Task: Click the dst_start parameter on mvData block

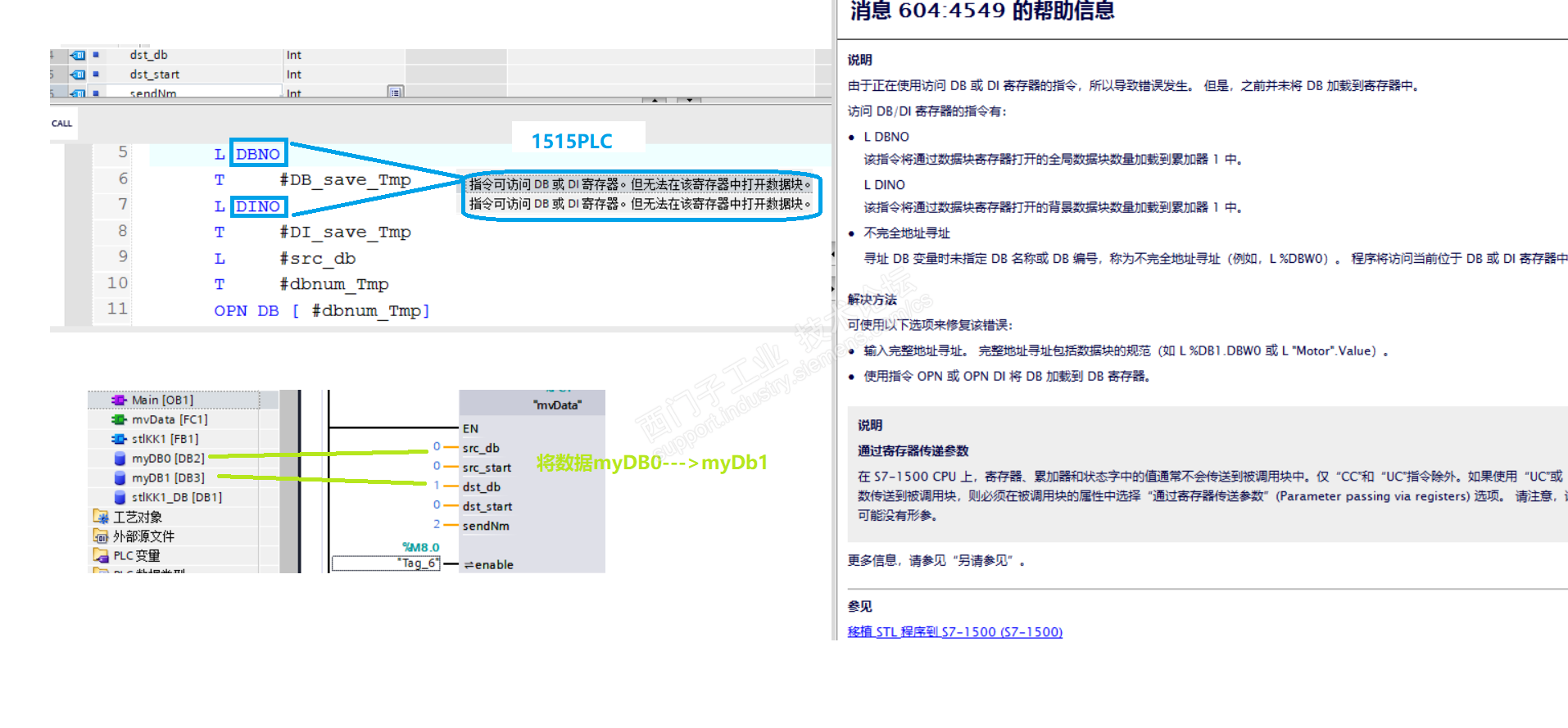Action: pyautogui.click(x=487, y=506)
